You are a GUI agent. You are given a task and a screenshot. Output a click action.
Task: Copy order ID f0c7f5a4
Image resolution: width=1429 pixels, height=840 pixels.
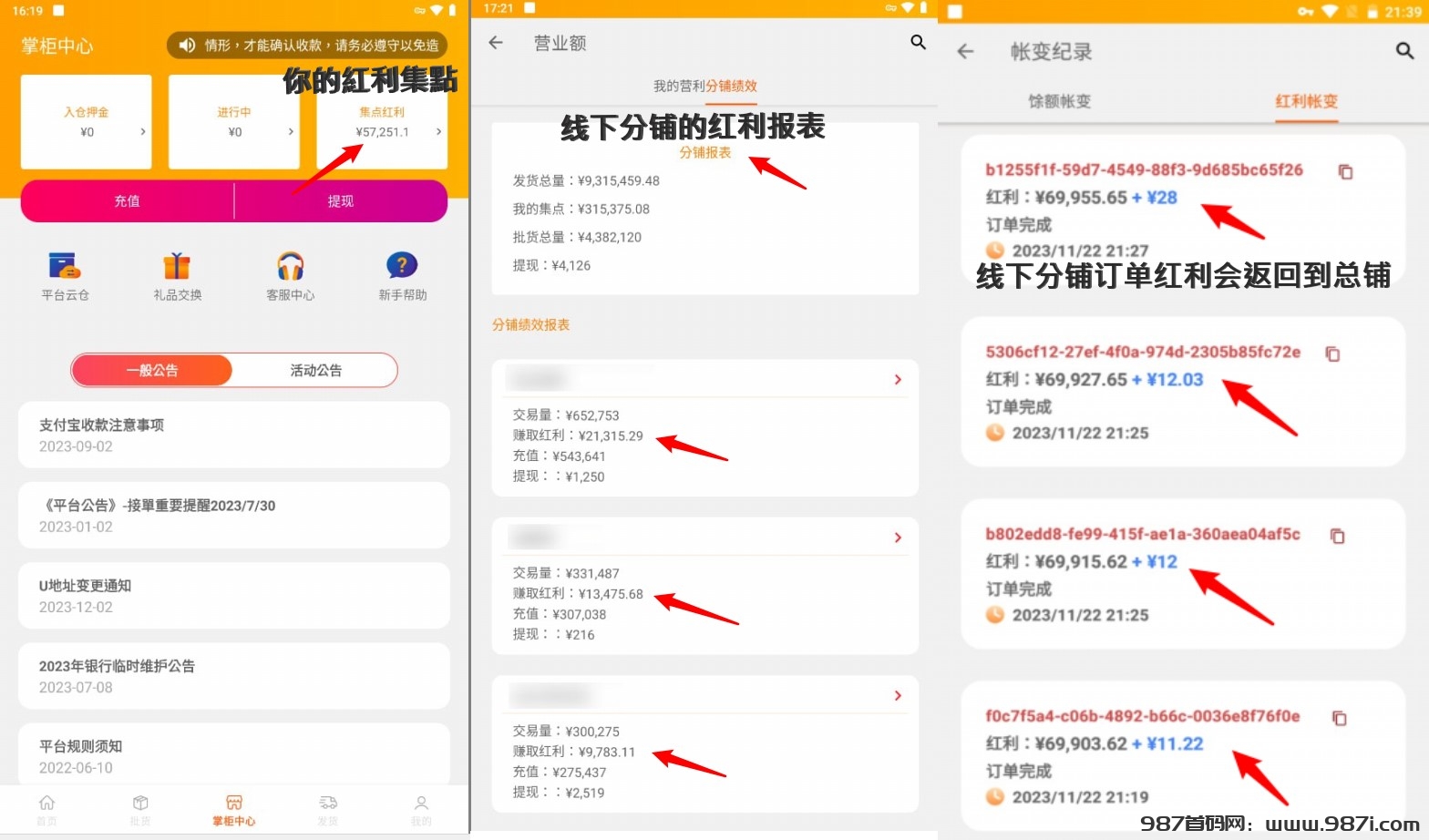(1339, 718)
